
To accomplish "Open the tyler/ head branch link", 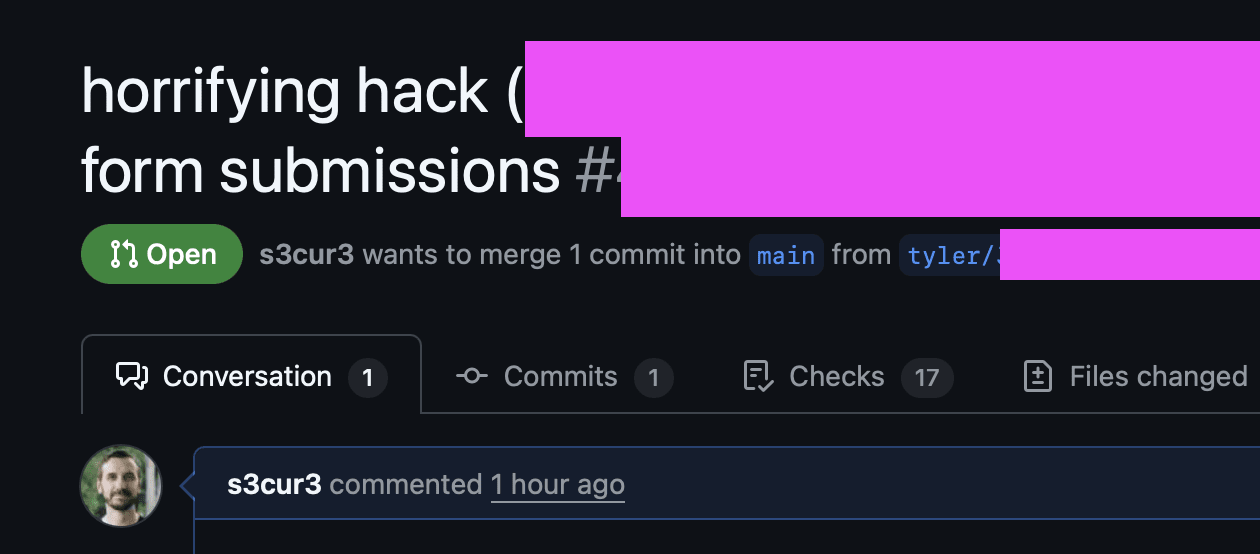I will (x=950, y=255).
